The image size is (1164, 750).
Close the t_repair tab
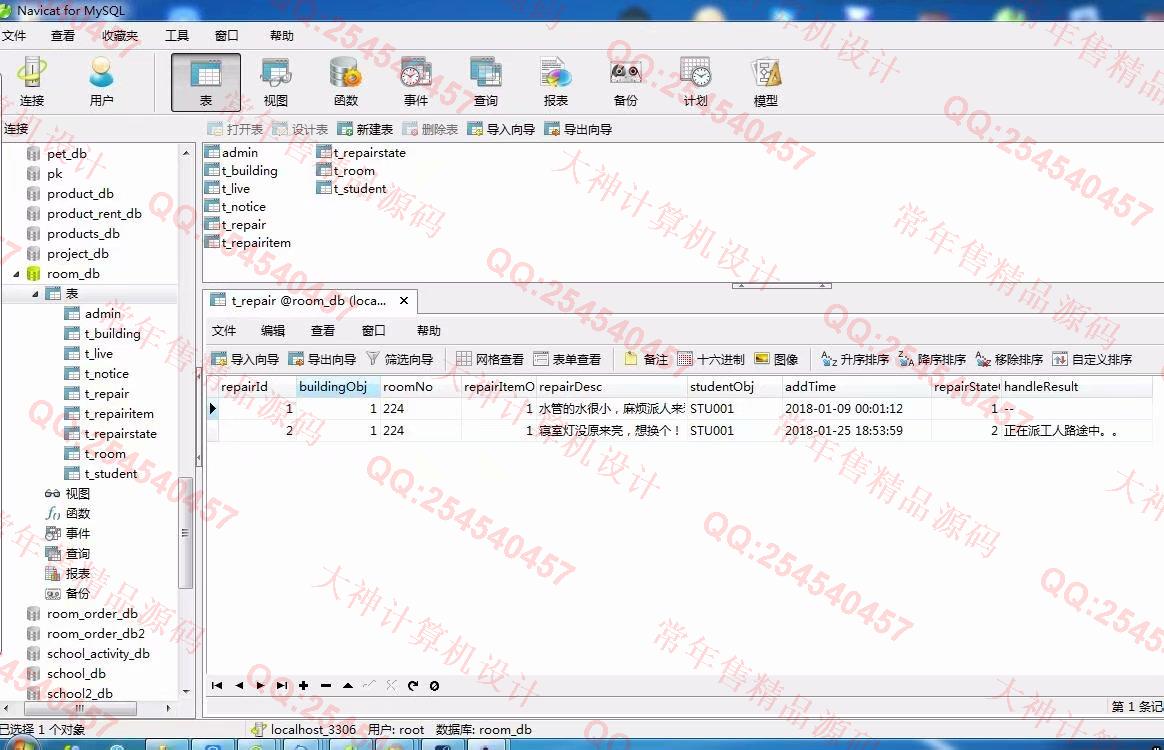pyautogui.click(x=404, y=301)
